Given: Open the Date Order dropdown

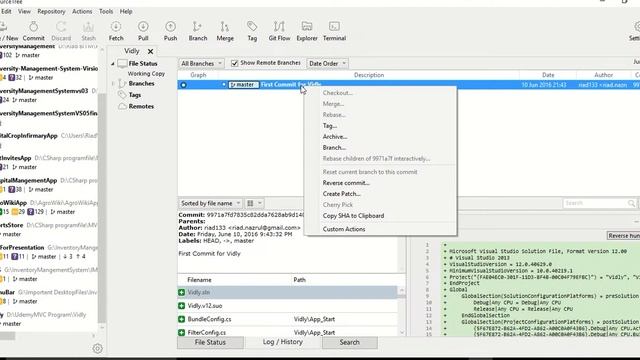Looking at the screenshot, I should [x=327, y=63].
